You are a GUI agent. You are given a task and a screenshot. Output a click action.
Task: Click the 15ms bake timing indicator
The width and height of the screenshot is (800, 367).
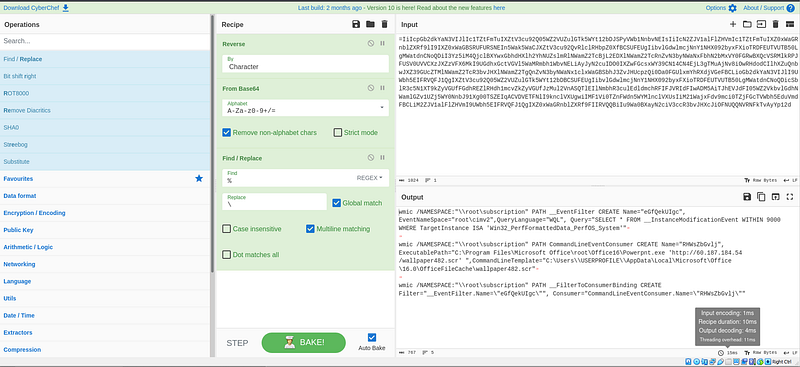point(728,353)
